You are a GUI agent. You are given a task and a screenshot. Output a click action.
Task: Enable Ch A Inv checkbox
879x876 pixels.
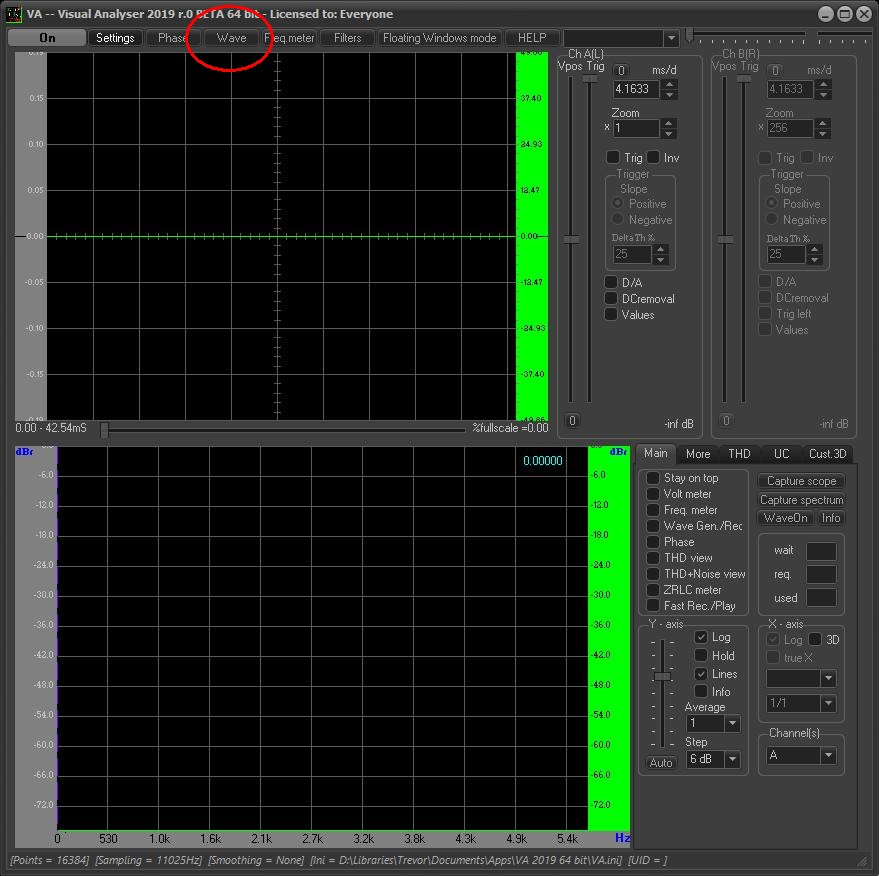(x=653, y=157)
